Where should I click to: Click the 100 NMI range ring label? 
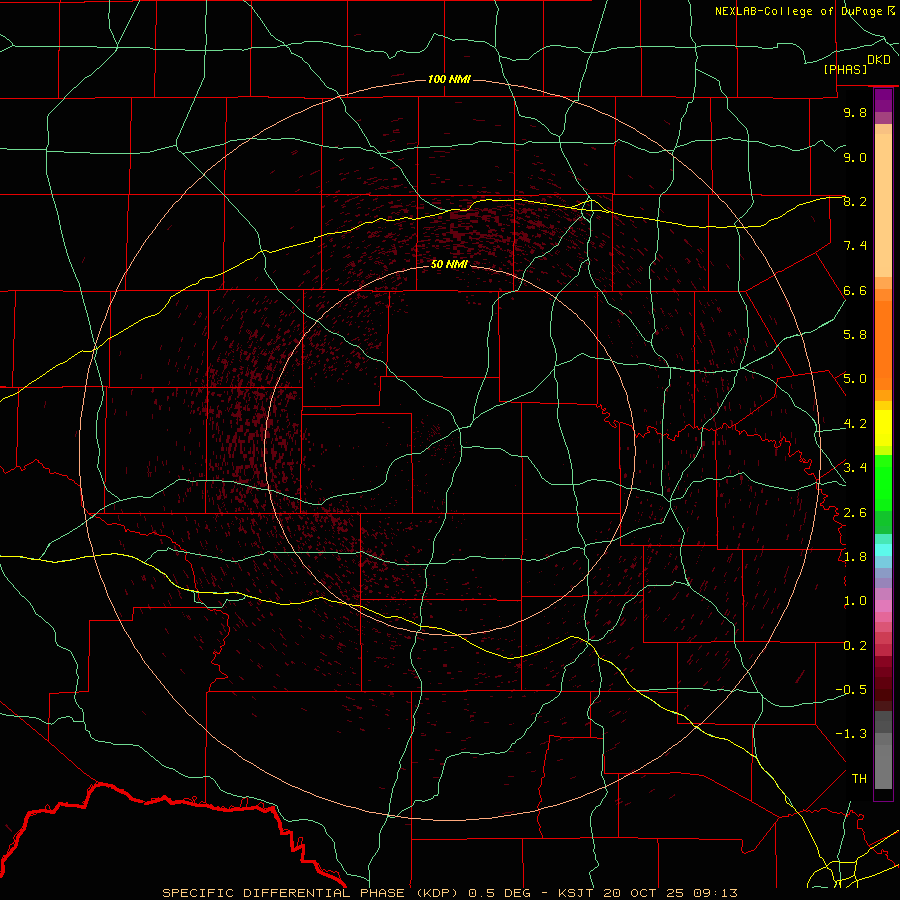449,79
